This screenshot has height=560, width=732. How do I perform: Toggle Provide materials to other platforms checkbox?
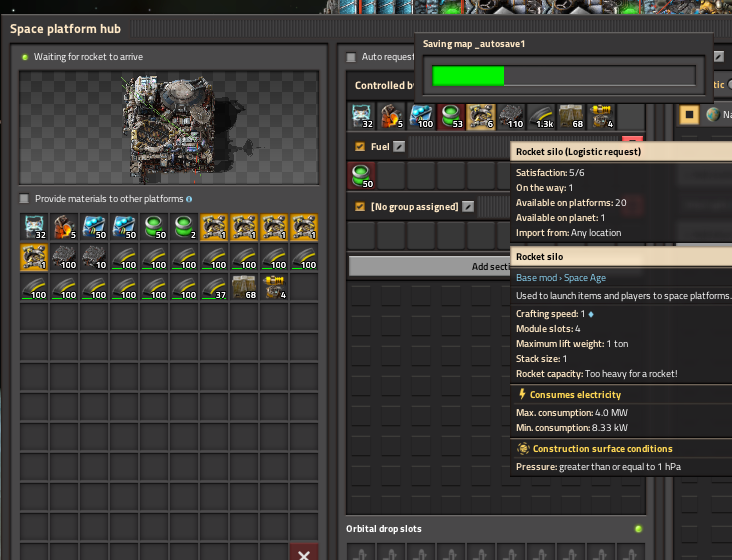point(24,199)
